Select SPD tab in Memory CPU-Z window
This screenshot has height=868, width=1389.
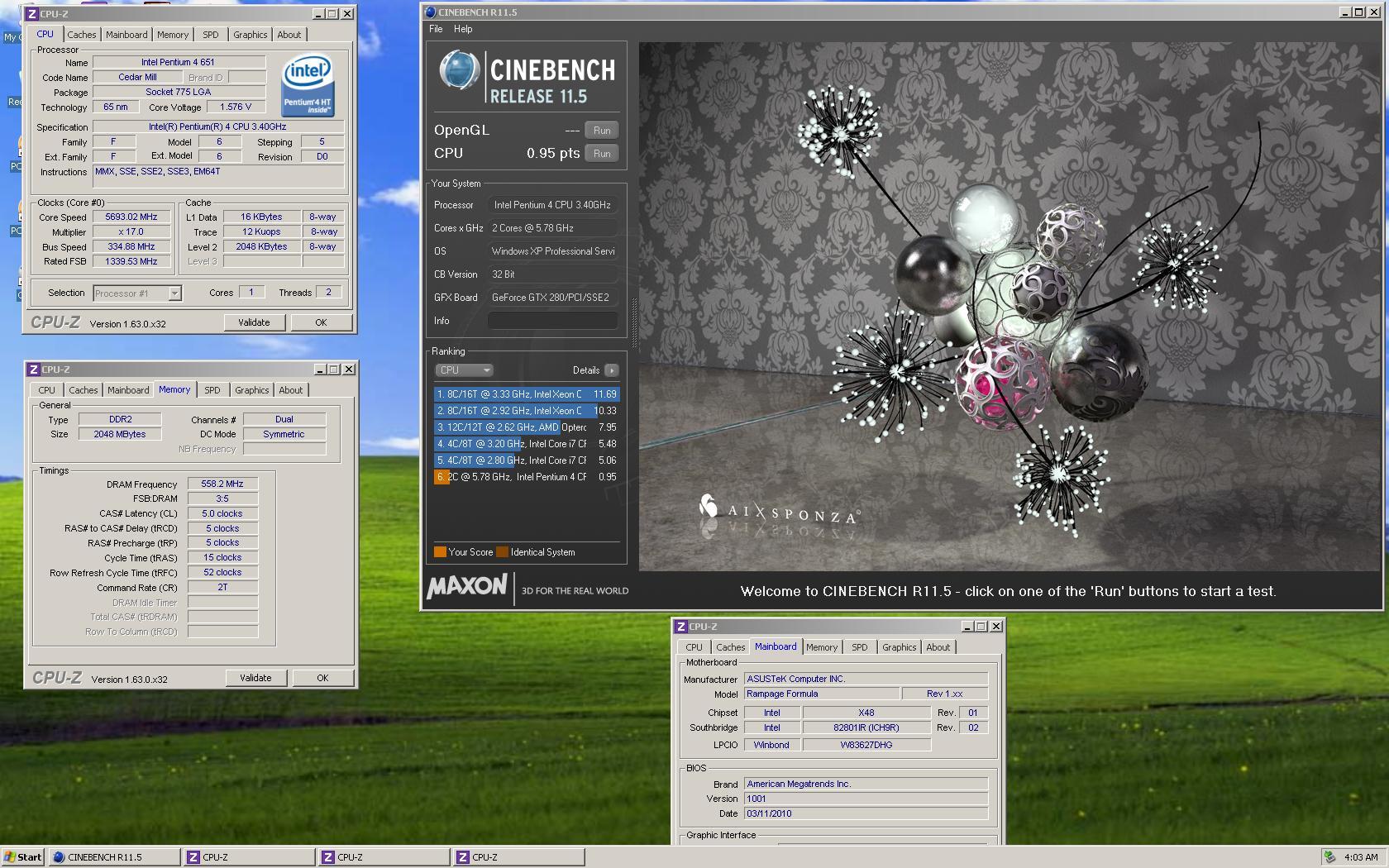(212, 390)
